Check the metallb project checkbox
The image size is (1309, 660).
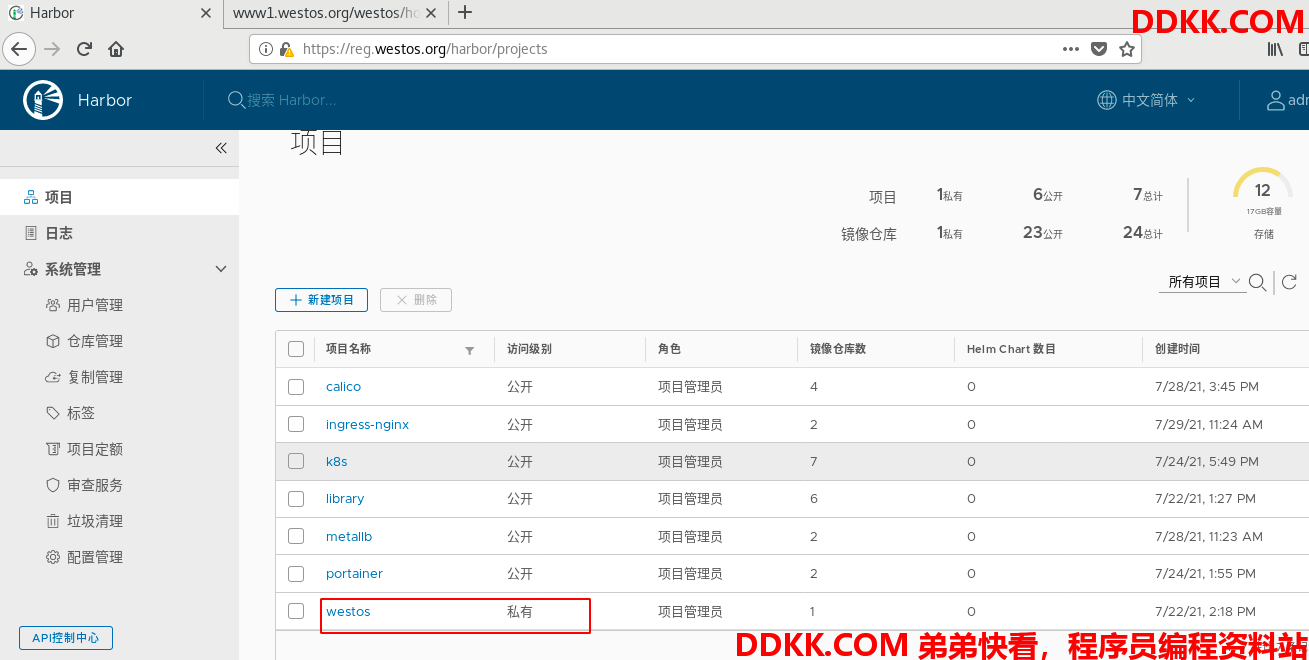tap(296, 536)
